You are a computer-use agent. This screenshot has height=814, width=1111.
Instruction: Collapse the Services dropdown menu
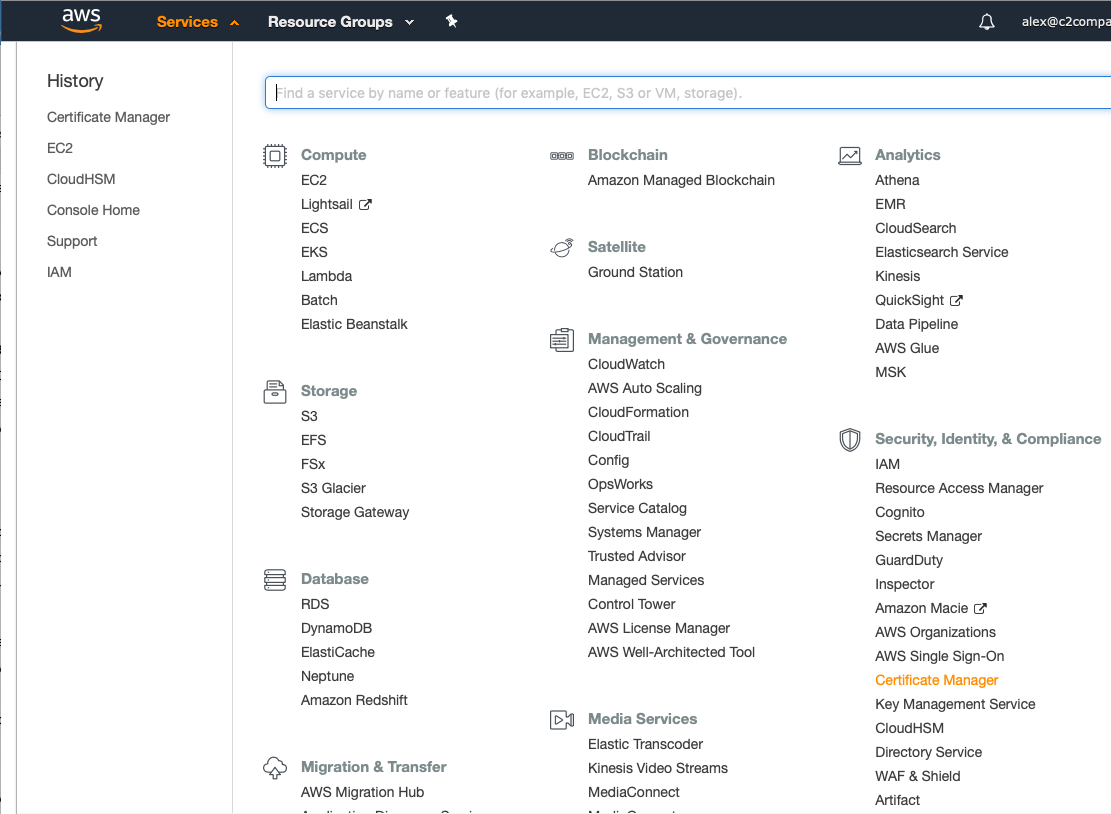197,22
